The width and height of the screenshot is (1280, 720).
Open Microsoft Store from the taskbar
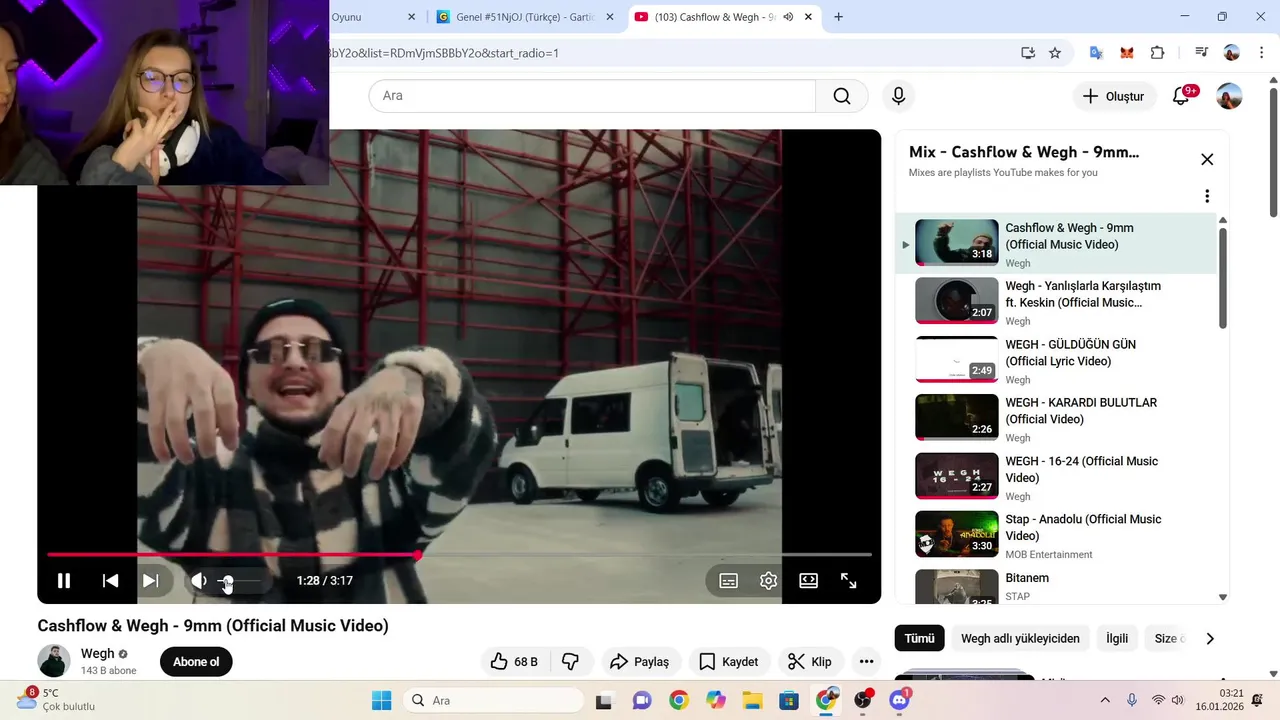coord(789,700)
